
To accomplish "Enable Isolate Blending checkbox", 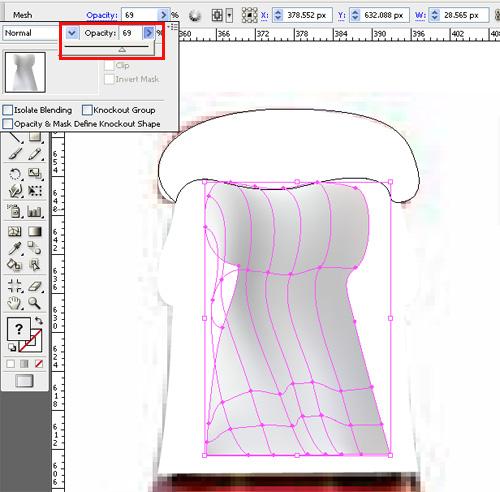I will tap(8, 110).
